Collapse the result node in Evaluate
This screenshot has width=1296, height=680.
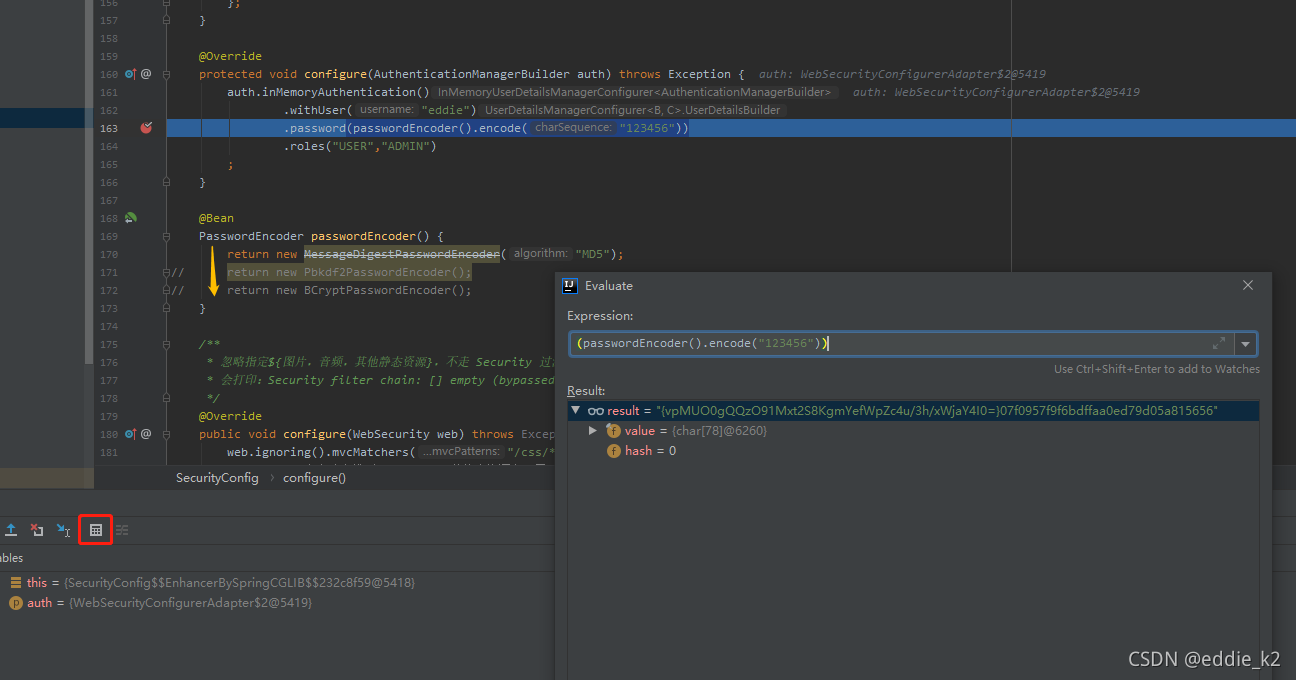tap(575, 411)
